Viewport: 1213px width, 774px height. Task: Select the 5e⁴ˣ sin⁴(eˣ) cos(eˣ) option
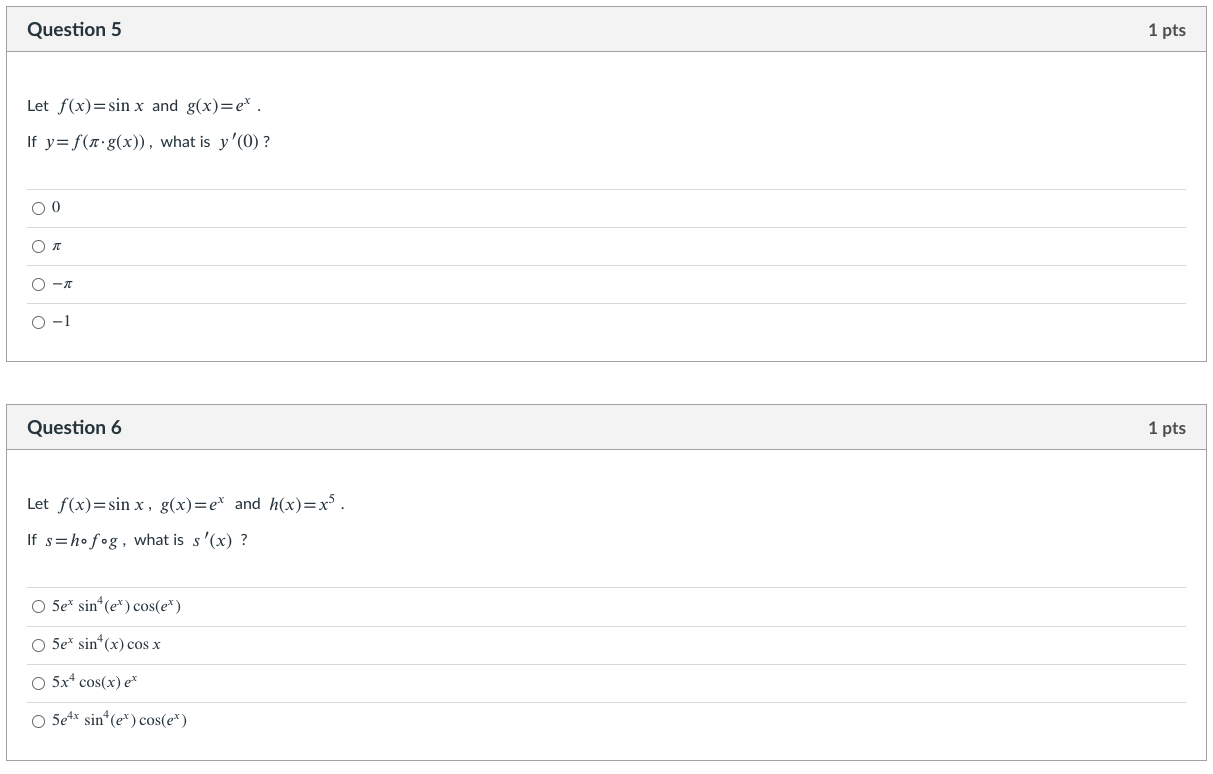(38, 720)
